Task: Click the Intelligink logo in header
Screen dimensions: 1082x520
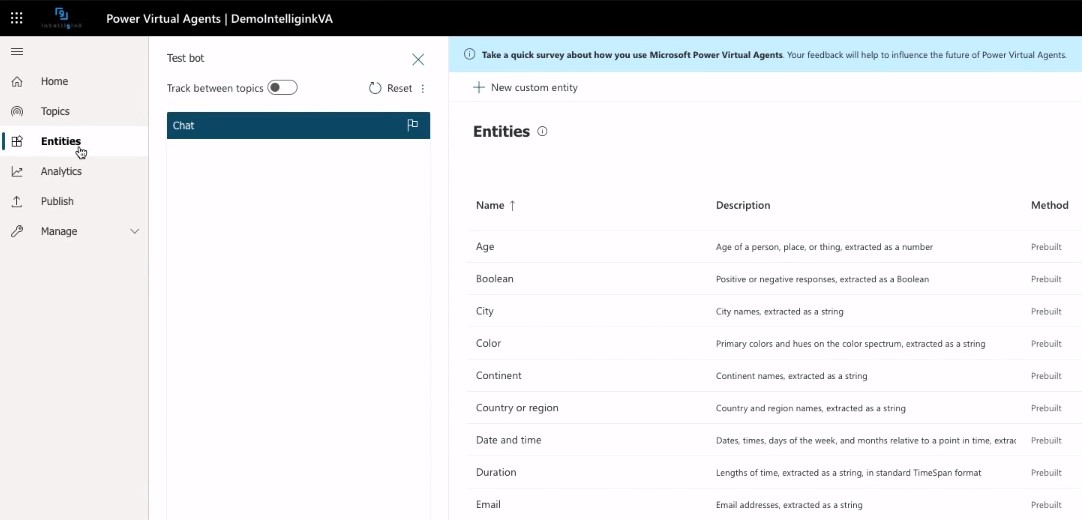Action: 61,18
